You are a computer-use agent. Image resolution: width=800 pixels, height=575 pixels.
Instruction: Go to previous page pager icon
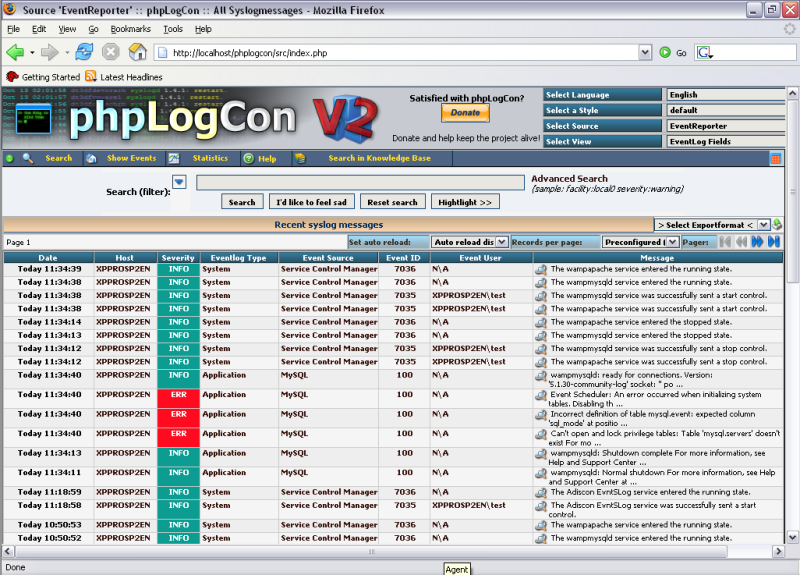(x=741, y=242)
